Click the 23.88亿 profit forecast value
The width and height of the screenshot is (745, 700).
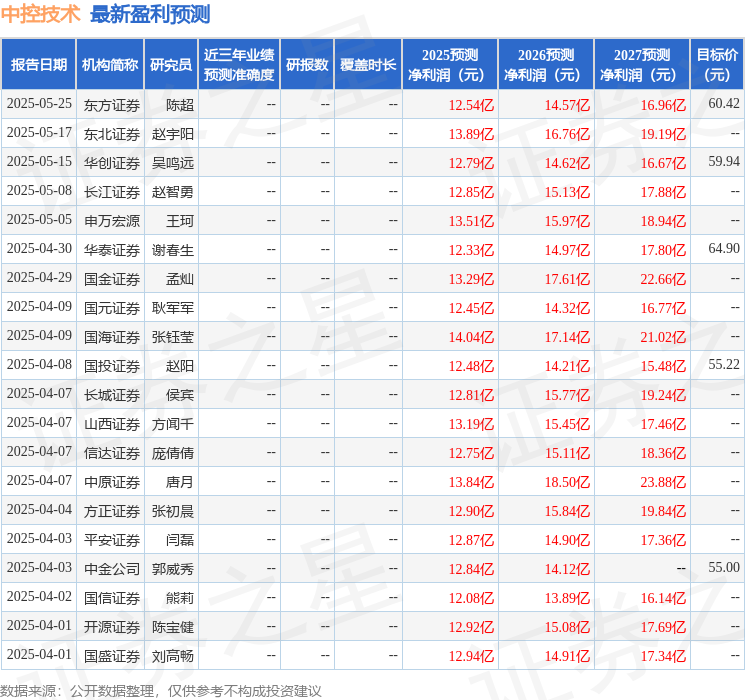point(663,482)
